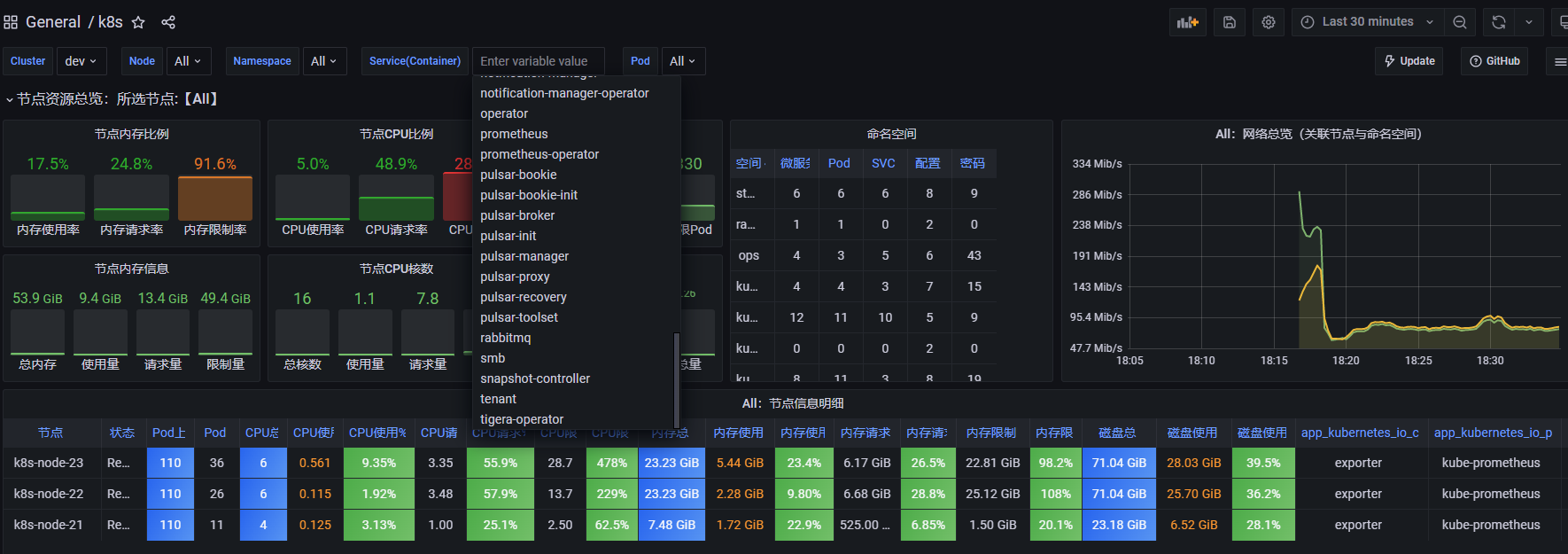Viewport: 1568px width, 554px height.
Task: Star the k8s dashboard as favorite
Action: [138, 22]
